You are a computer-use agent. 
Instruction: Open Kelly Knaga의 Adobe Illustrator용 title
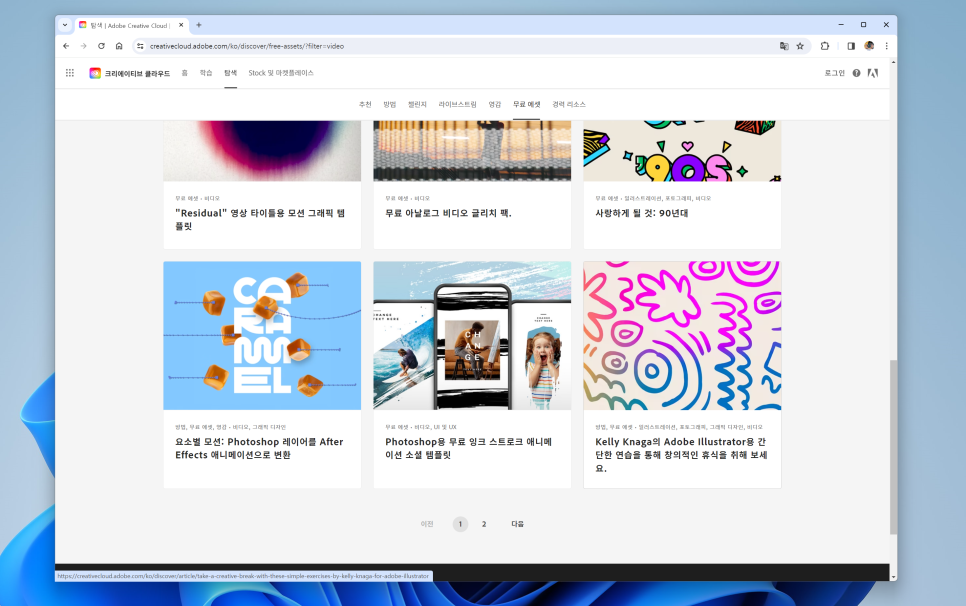click(x=681, y=454)
